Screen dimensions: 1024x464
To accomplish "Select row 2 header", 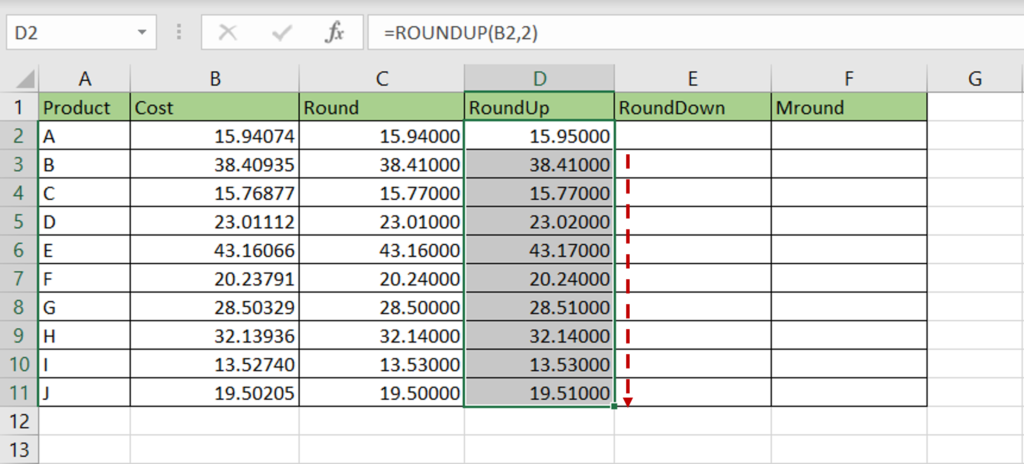I will point(19,136).
